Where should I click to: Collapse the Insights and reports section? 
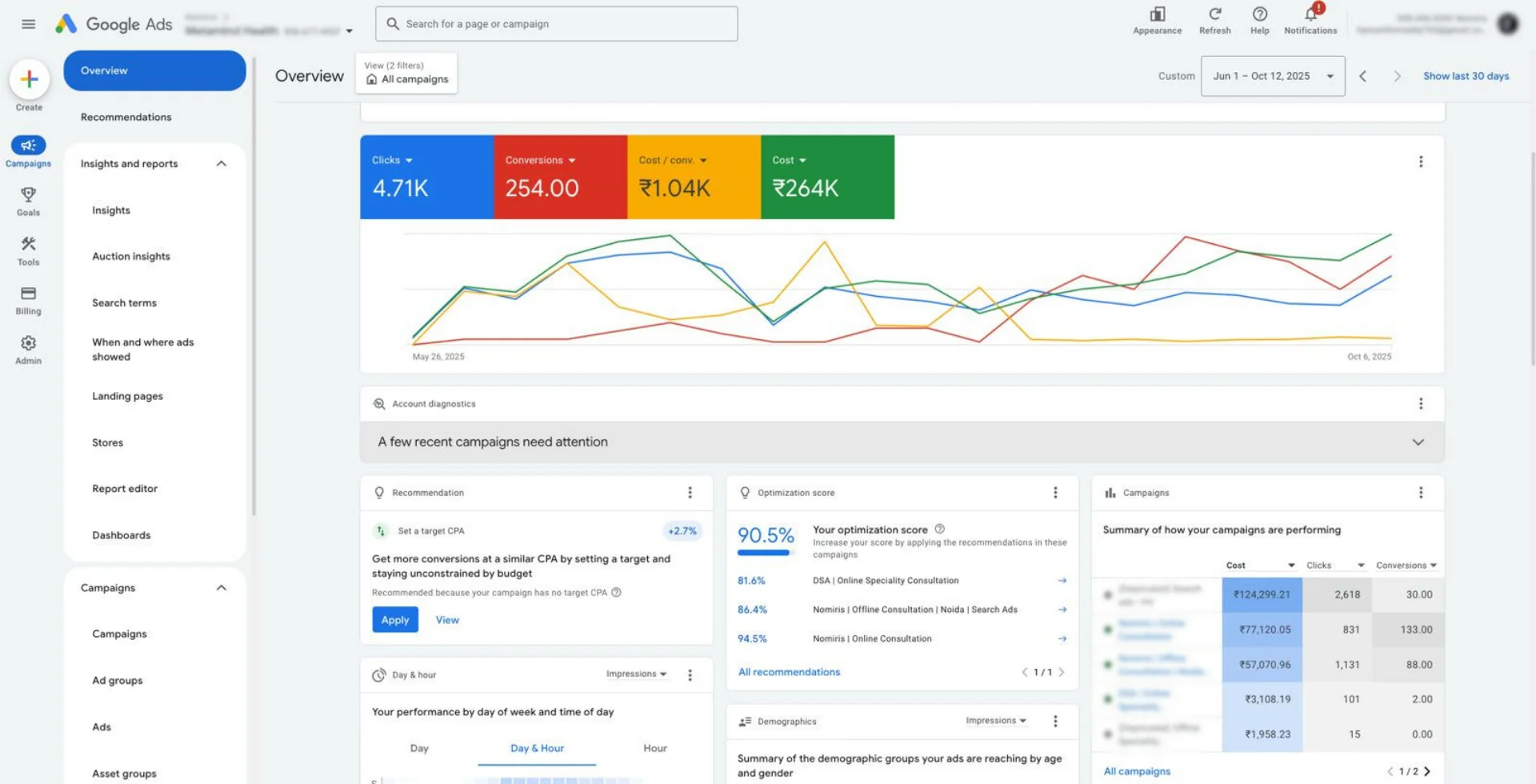pos(222,164)
